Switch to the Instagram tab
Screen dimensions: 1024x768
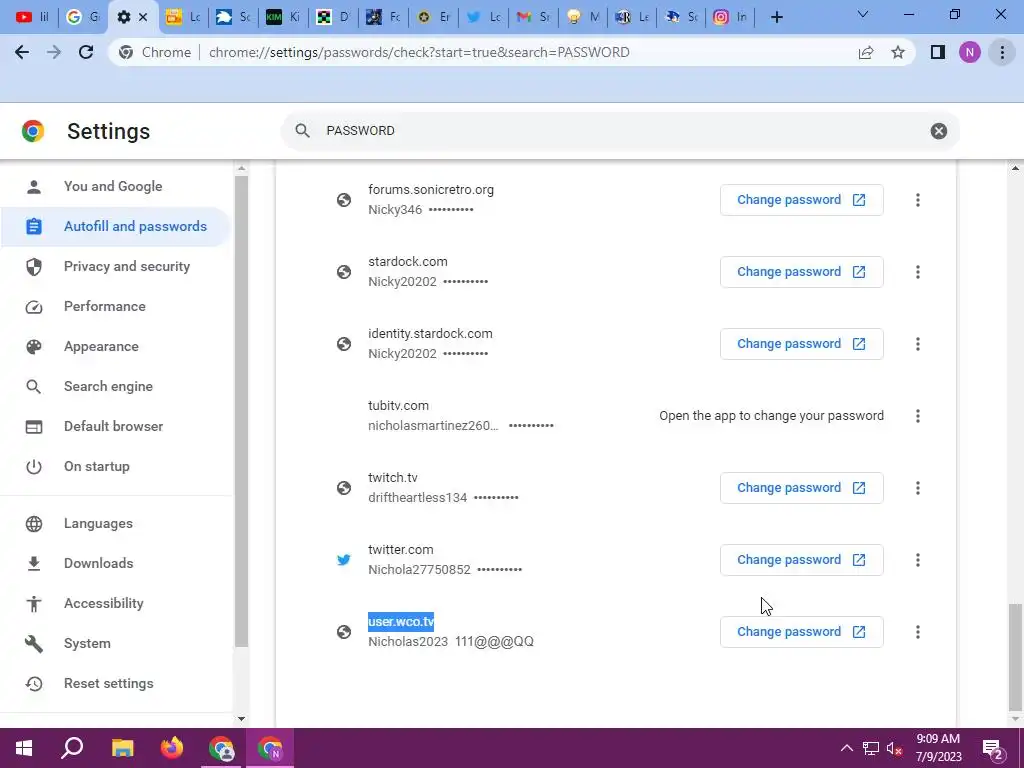click(x=729, y=17)
